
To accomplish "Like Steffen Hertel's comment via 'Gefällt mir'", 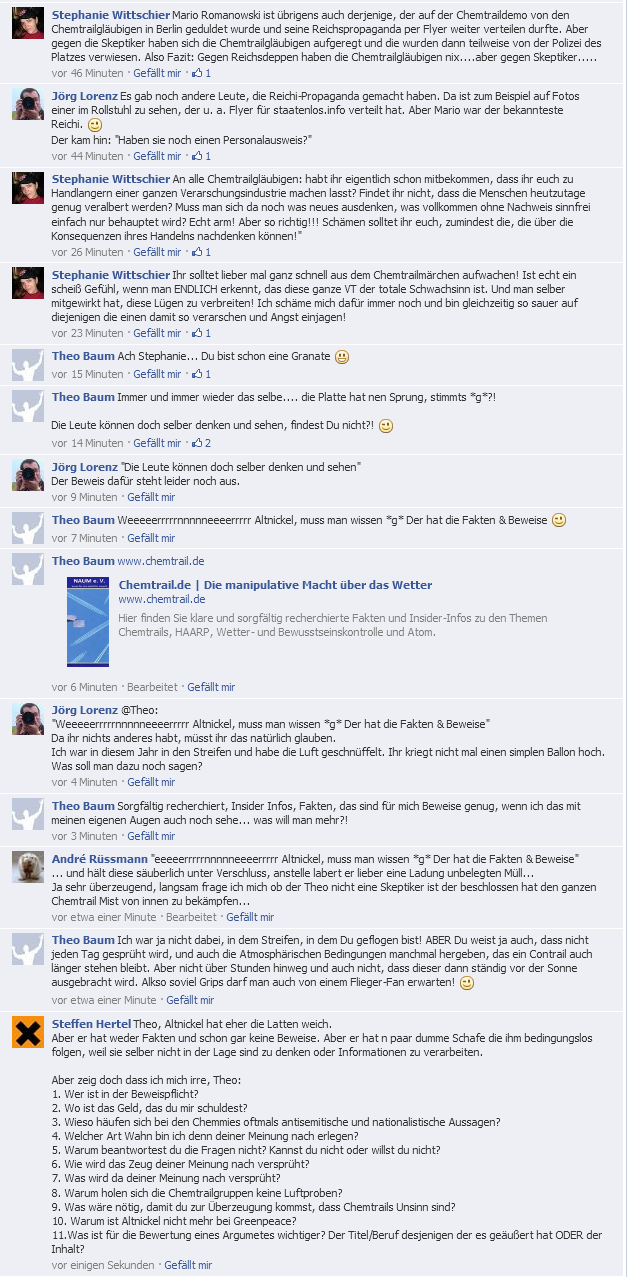I will point(188,1265).
